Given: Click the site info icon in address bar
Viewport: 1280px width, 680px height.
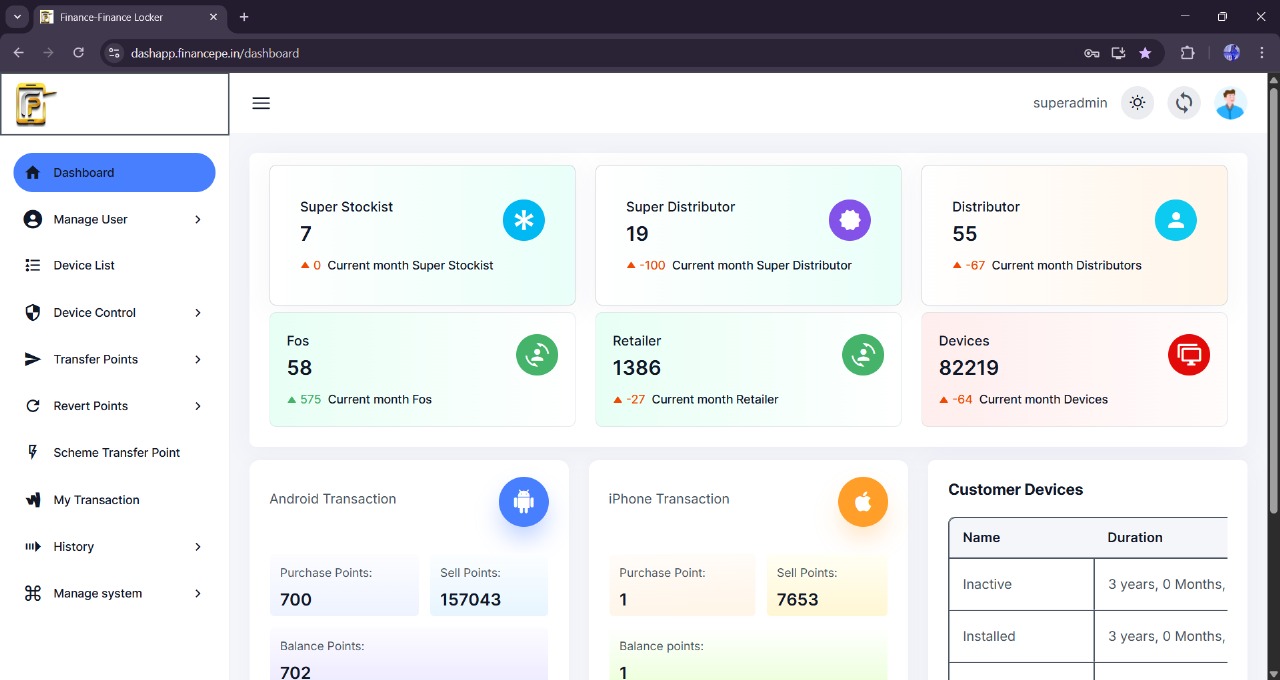Looking at the screenshot, I should coord(114,53).
